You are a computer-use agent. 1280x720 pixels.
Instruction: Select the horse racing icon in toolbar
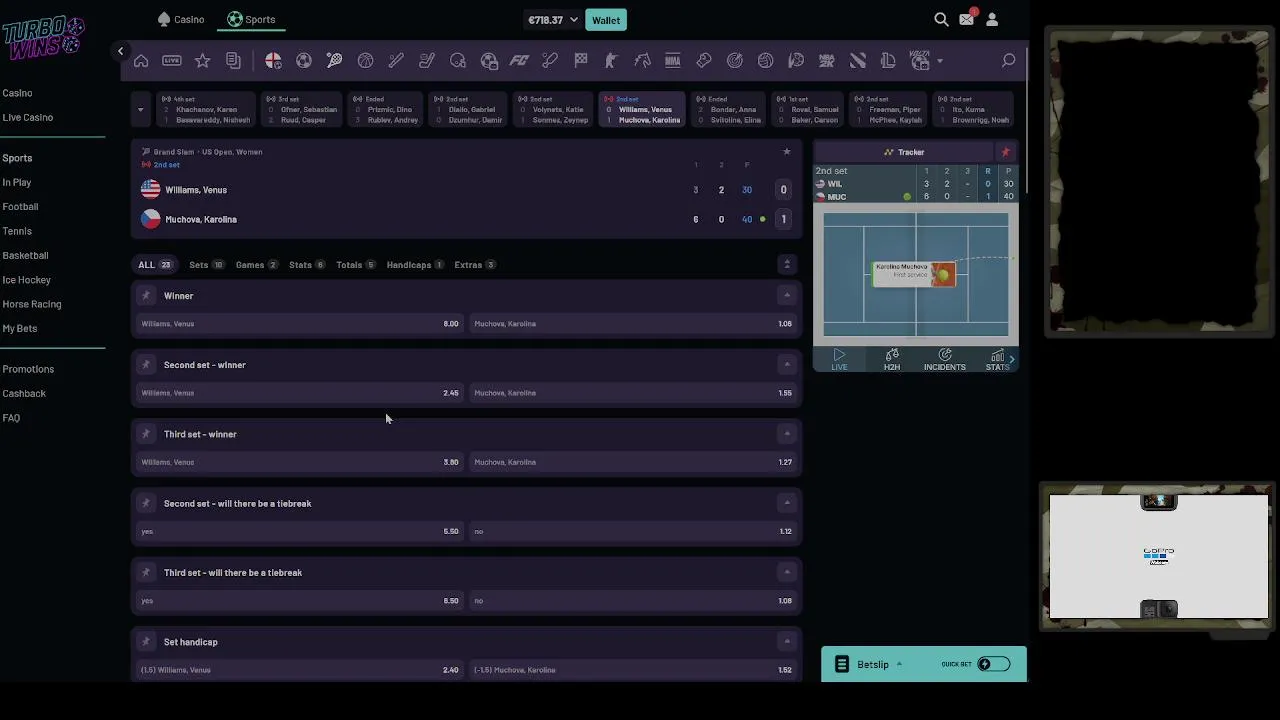(x=642, y=61)
